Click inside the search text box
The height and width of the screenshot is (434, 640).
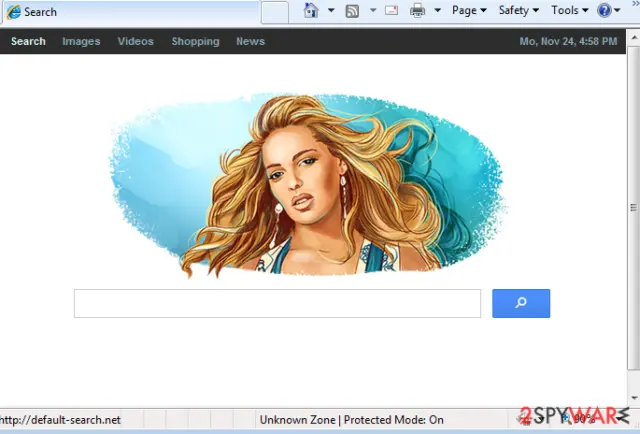click(277, 303)
